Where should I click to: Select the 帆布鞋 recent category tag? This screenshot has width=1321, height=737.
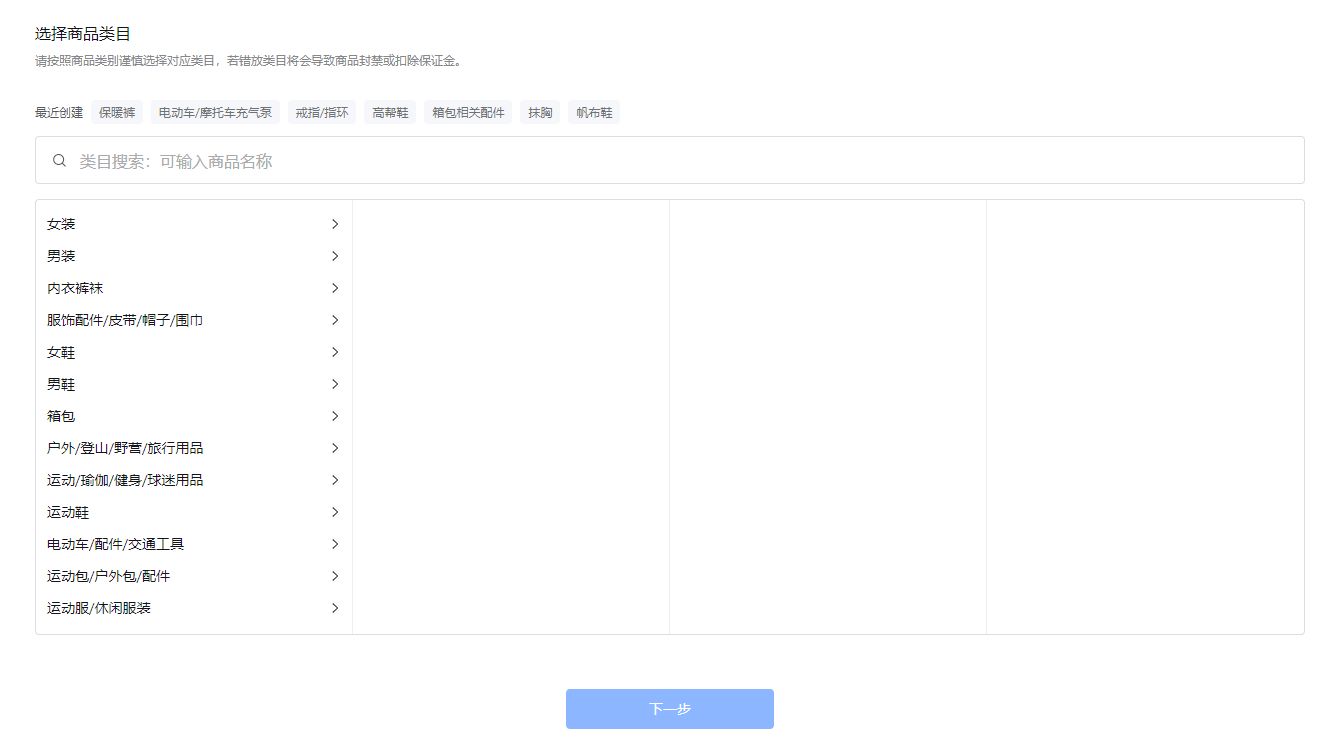[x=593, y=112]
